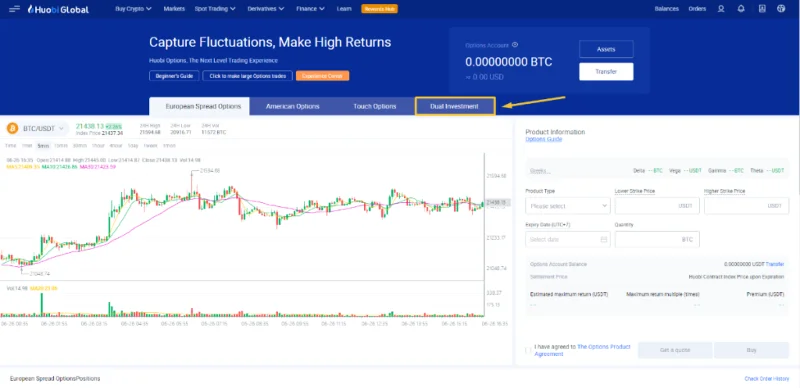
Task: Open the notifications bell icon
Action: coord(741,9)
